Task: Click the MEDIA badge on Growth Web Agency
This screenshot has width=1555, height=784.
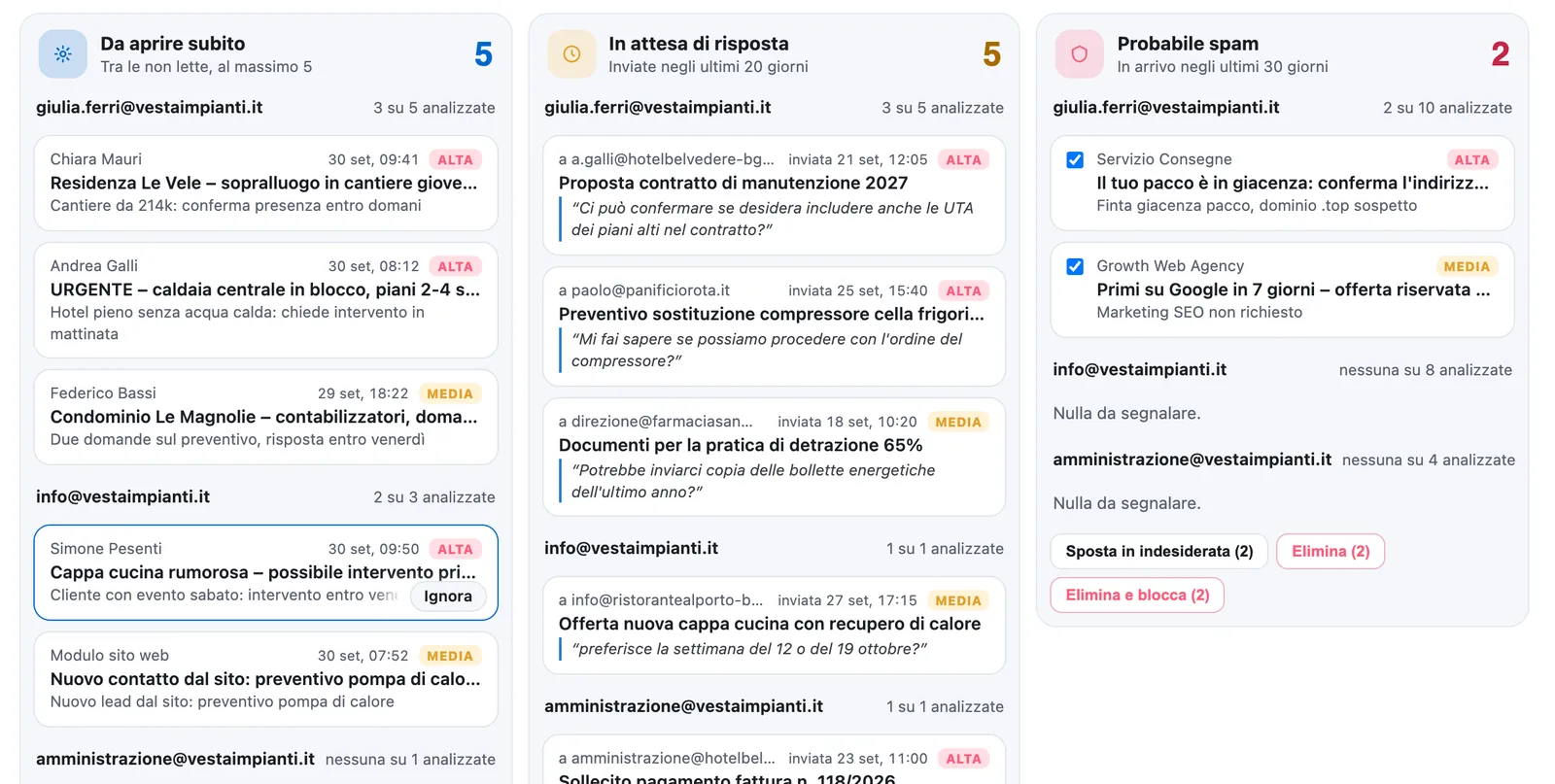Action: point(1467,267)
